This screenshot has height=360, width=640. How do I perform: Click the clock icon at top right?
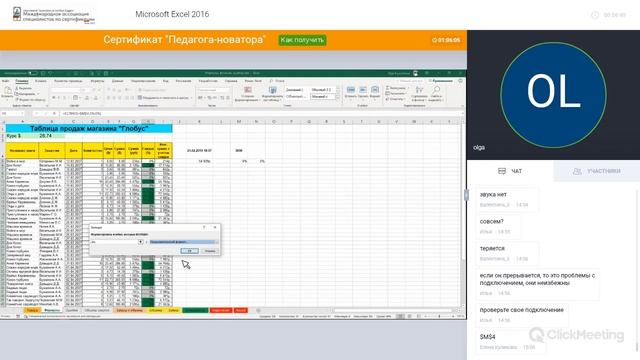click(595, 15)
